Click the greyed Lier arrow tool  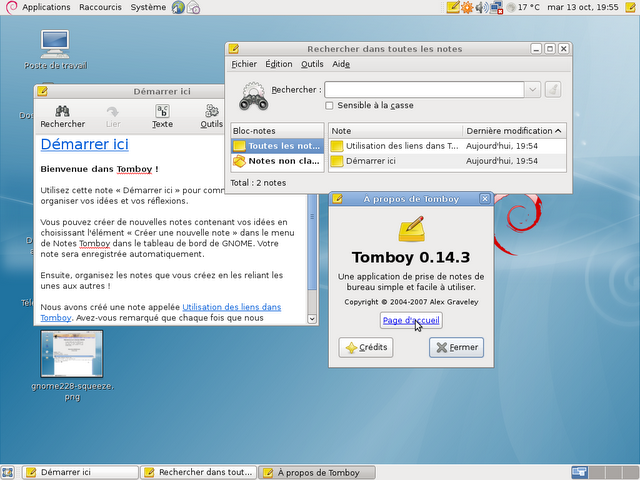point(113,117)
